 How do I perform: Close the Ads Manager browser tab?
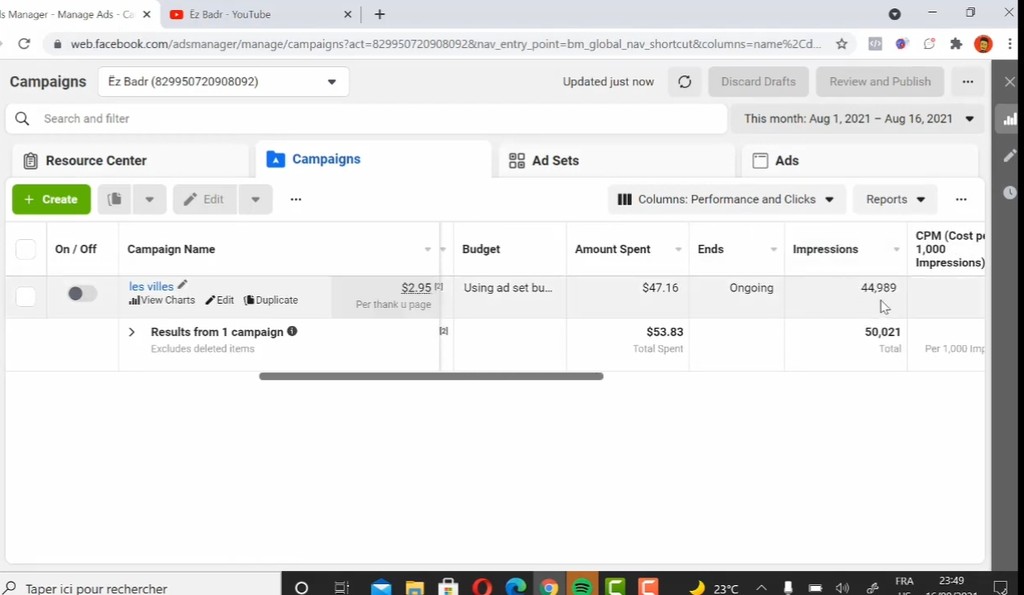tap(147, 14)
